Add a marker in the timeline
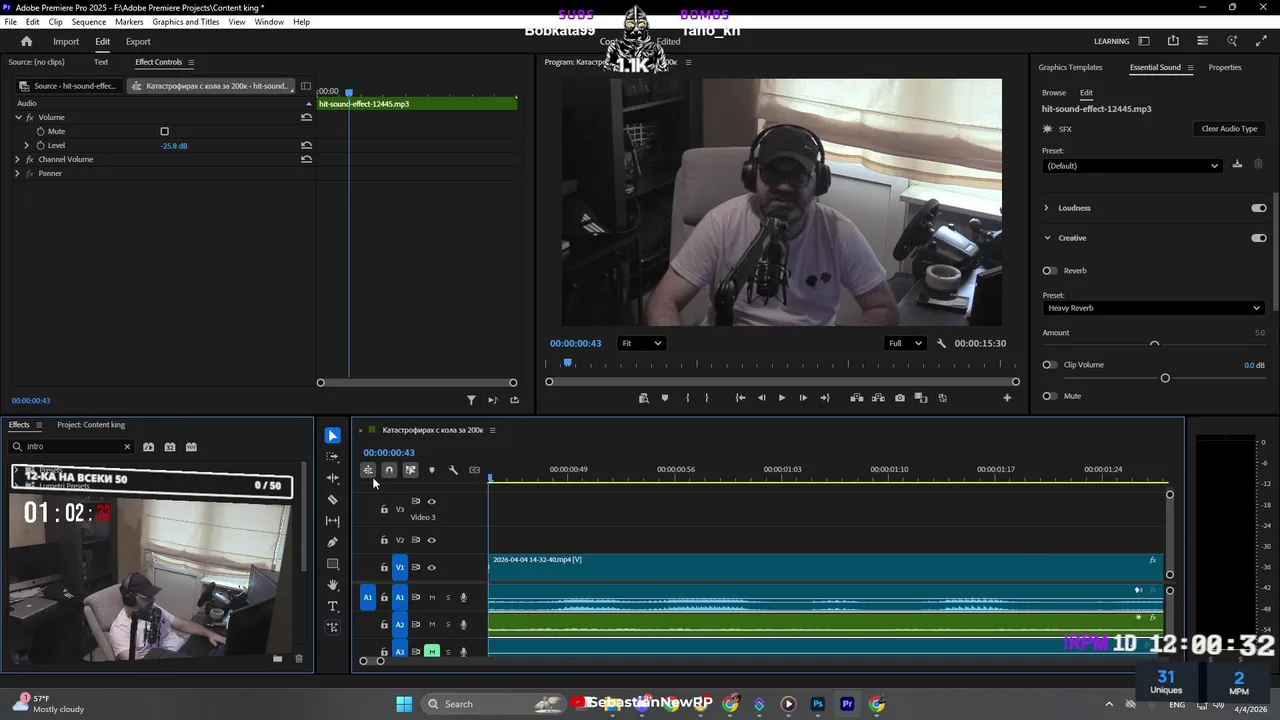The image size is (1280, 720). pyautogui.click(x=432, y=470)
